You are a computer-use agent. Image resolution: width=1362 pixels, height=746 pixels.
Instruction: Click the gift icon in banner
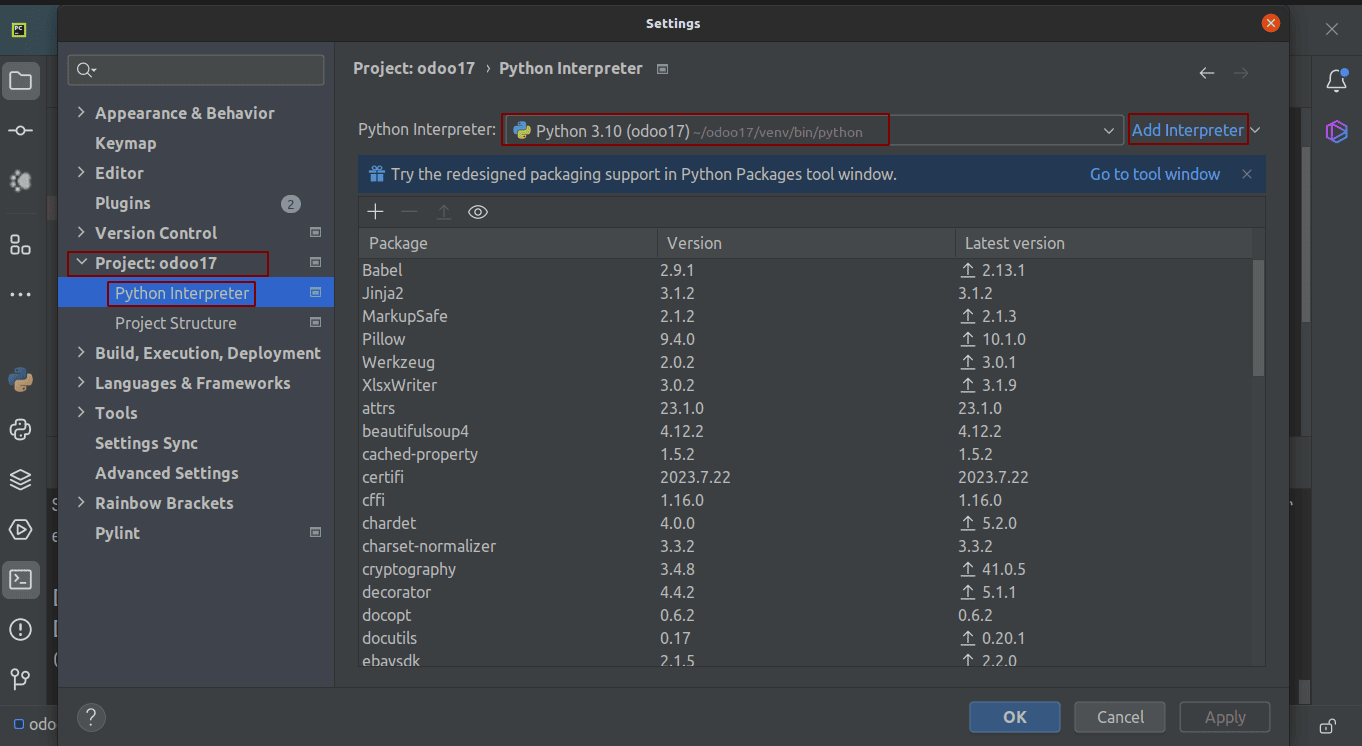377,174
